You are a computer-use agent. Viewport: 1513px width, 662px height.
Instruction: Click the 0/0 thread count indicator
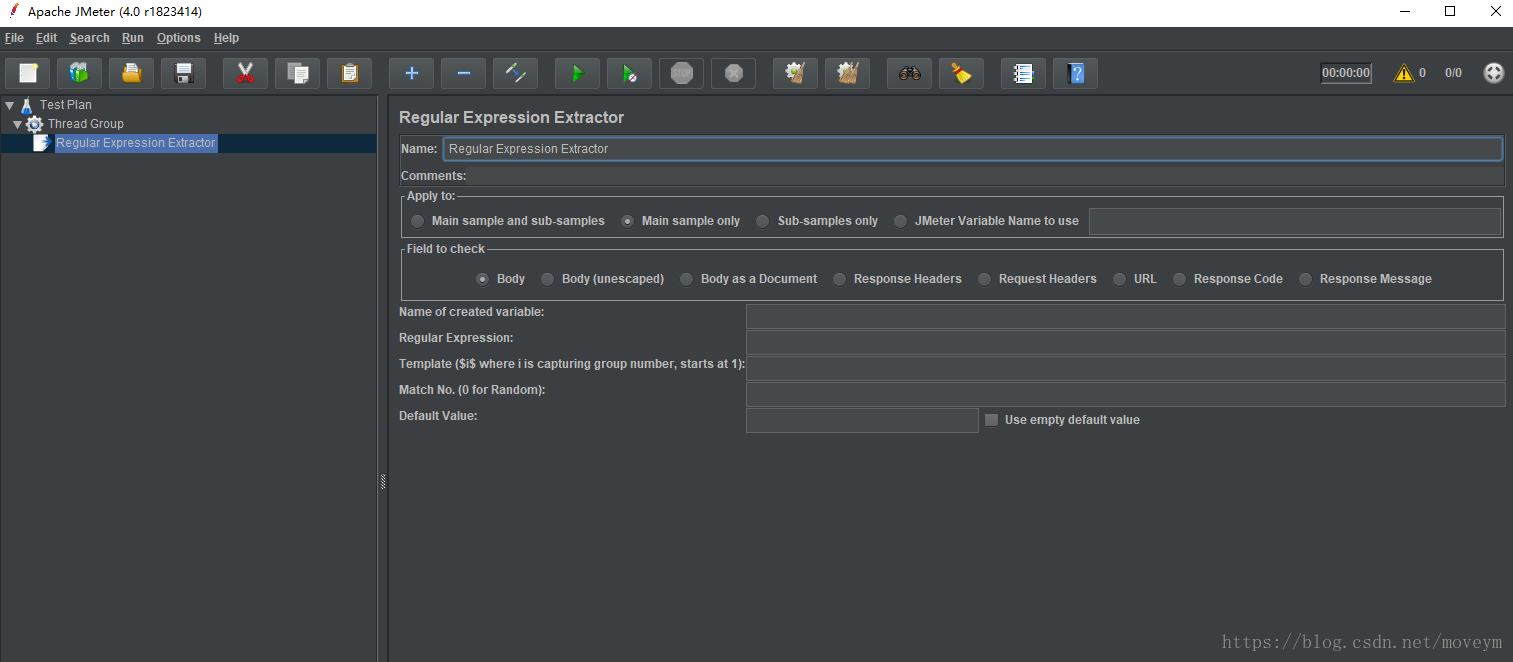[1453, 73]
